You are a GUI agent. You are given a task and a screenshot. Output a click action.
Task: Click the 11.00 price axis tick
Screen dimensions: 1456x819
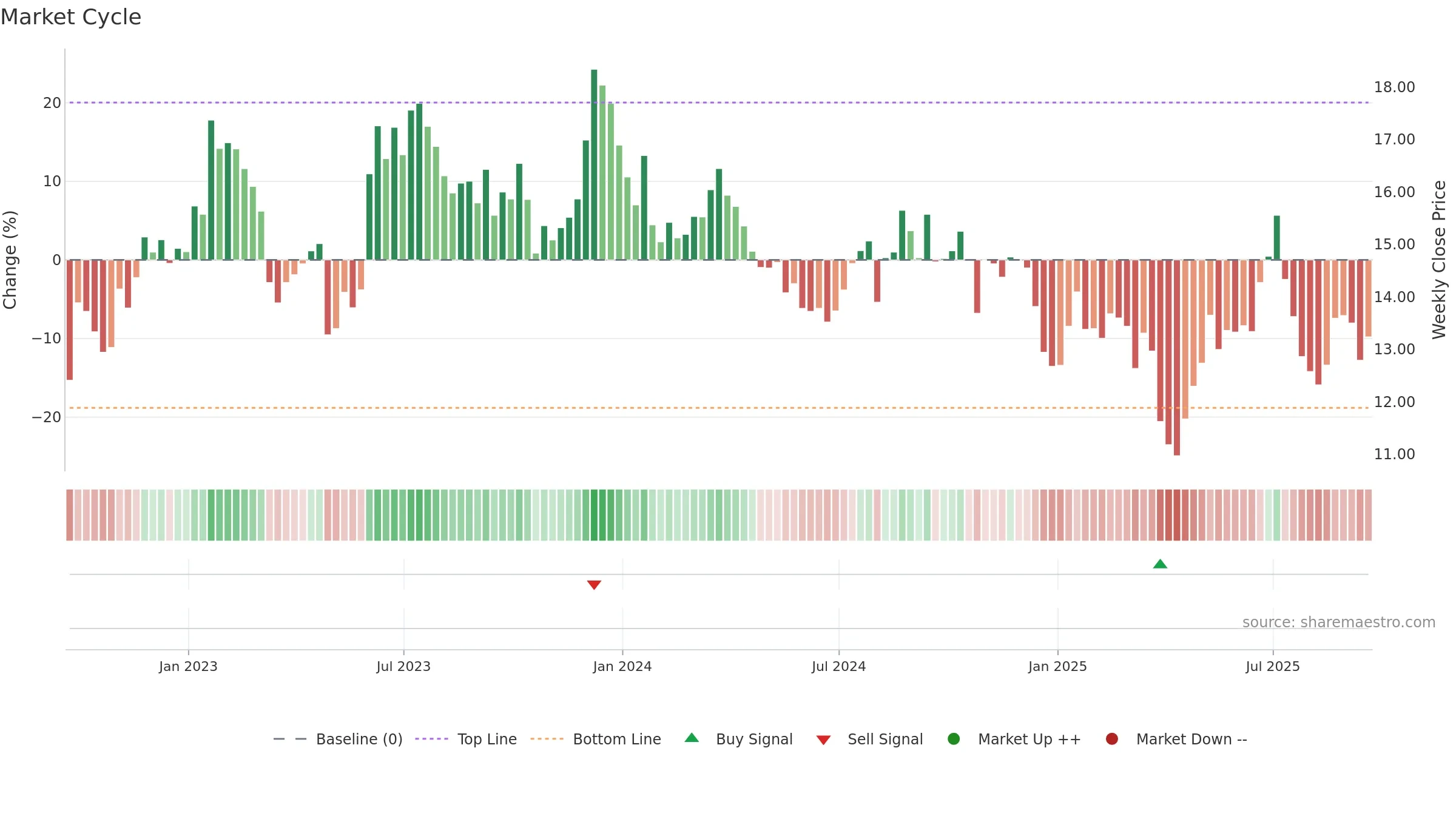pos(1394,454)
